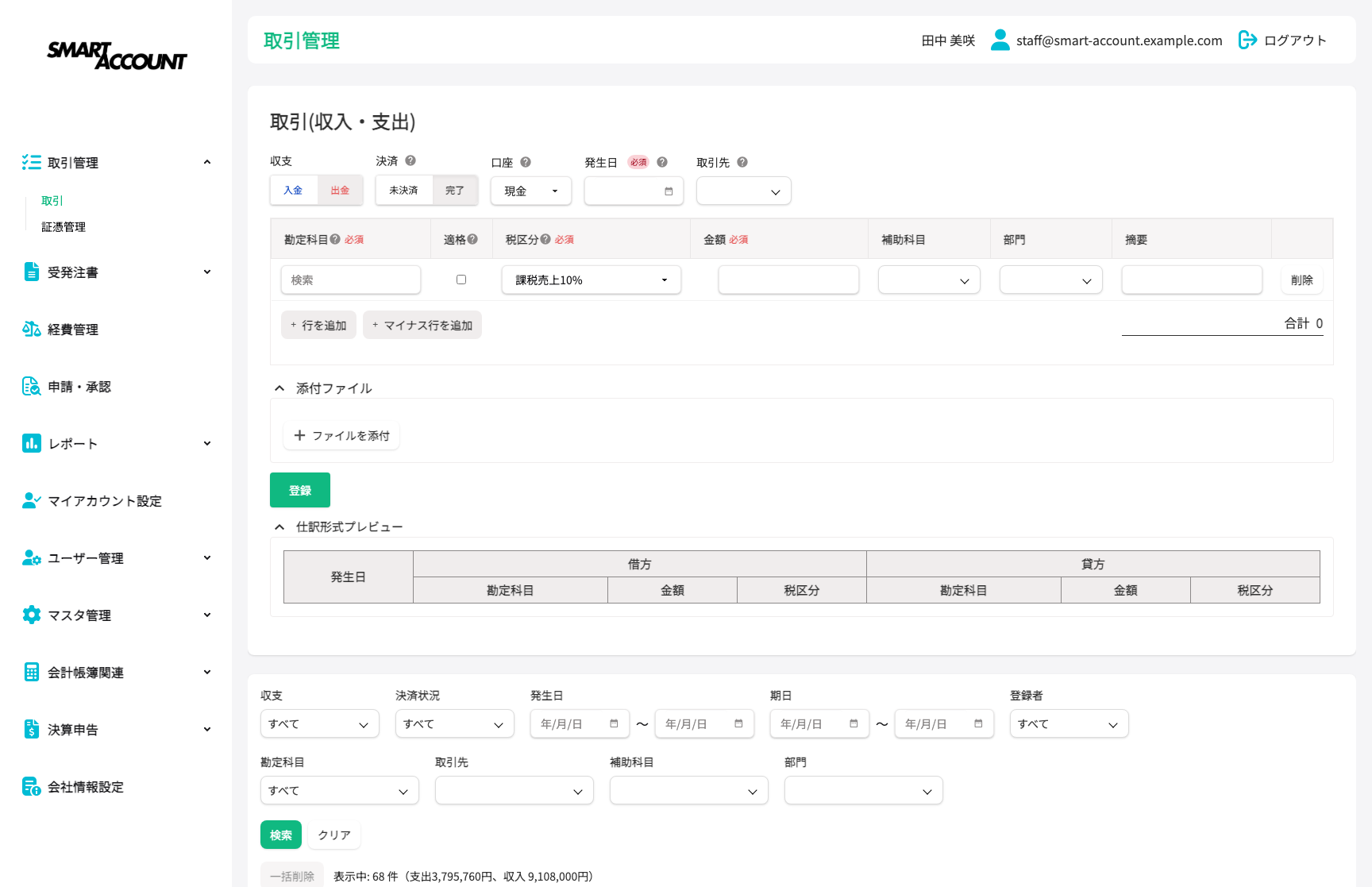Screen dimensions: 1372x887
Task: Click the レポート chart icon
Action: 32,443
